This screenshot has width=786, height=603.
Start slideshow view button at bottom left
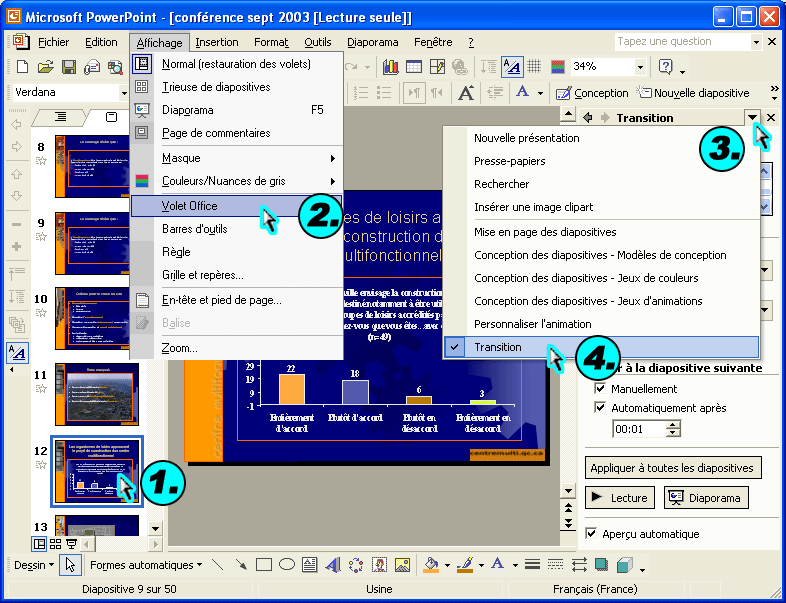pyautogui.click(x=72, y=544)
